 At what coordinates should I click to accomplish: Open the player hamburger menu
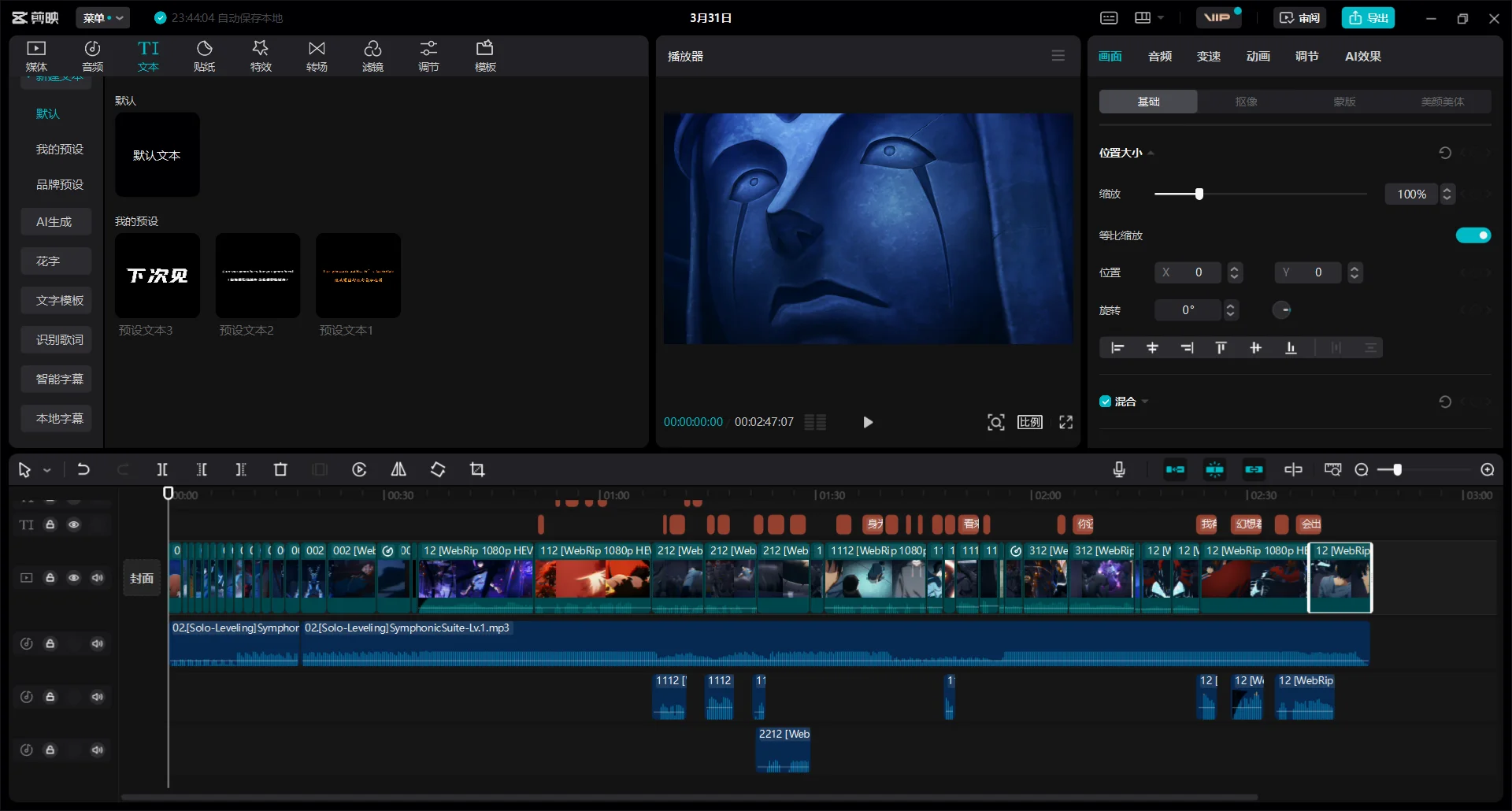click(x=1058, y=56)
